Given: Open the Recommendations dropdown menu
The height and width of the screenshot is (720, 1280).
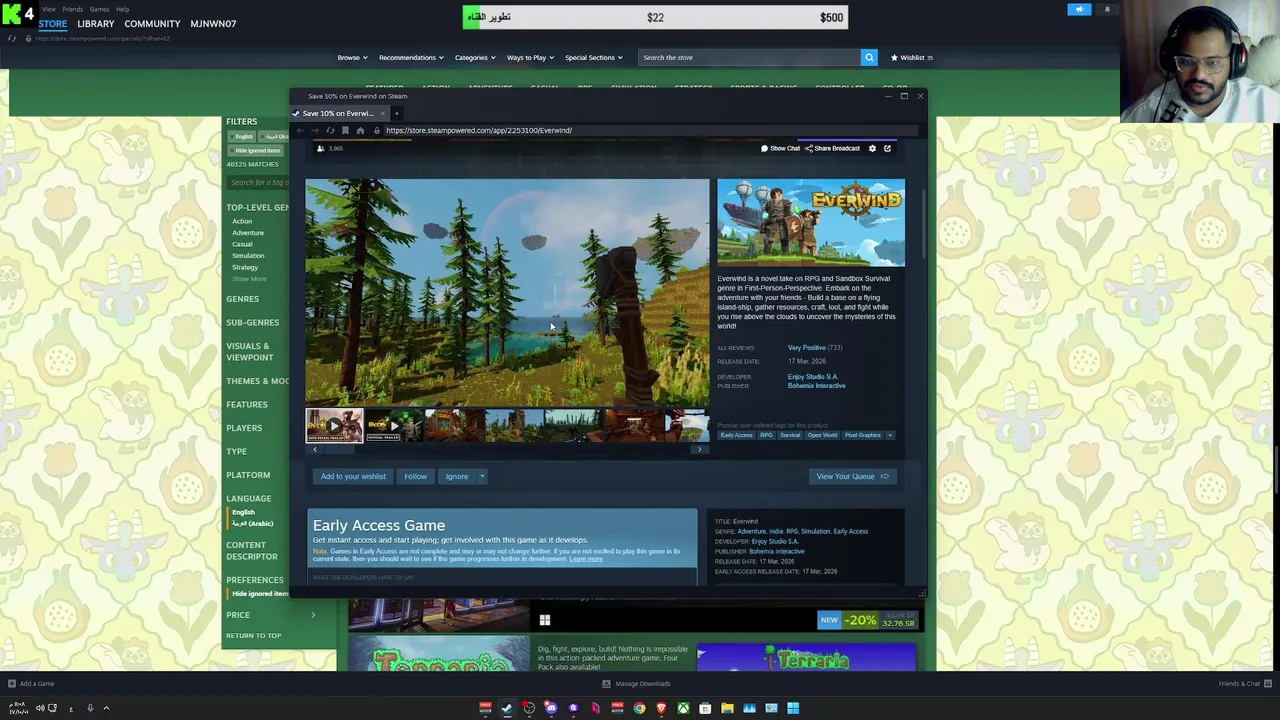Looking at the screenshot, I should point(411,57).
